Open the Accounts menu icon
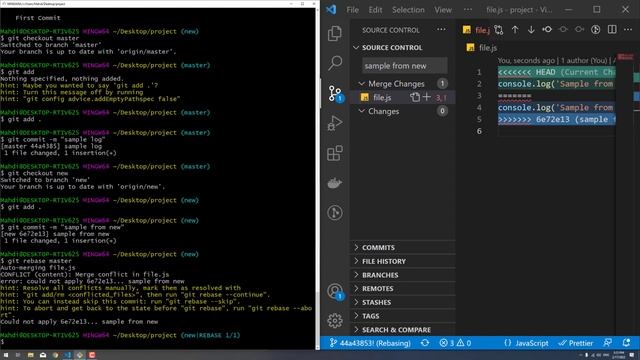Viewport: 640px width, 360px height. pos(336,291)
